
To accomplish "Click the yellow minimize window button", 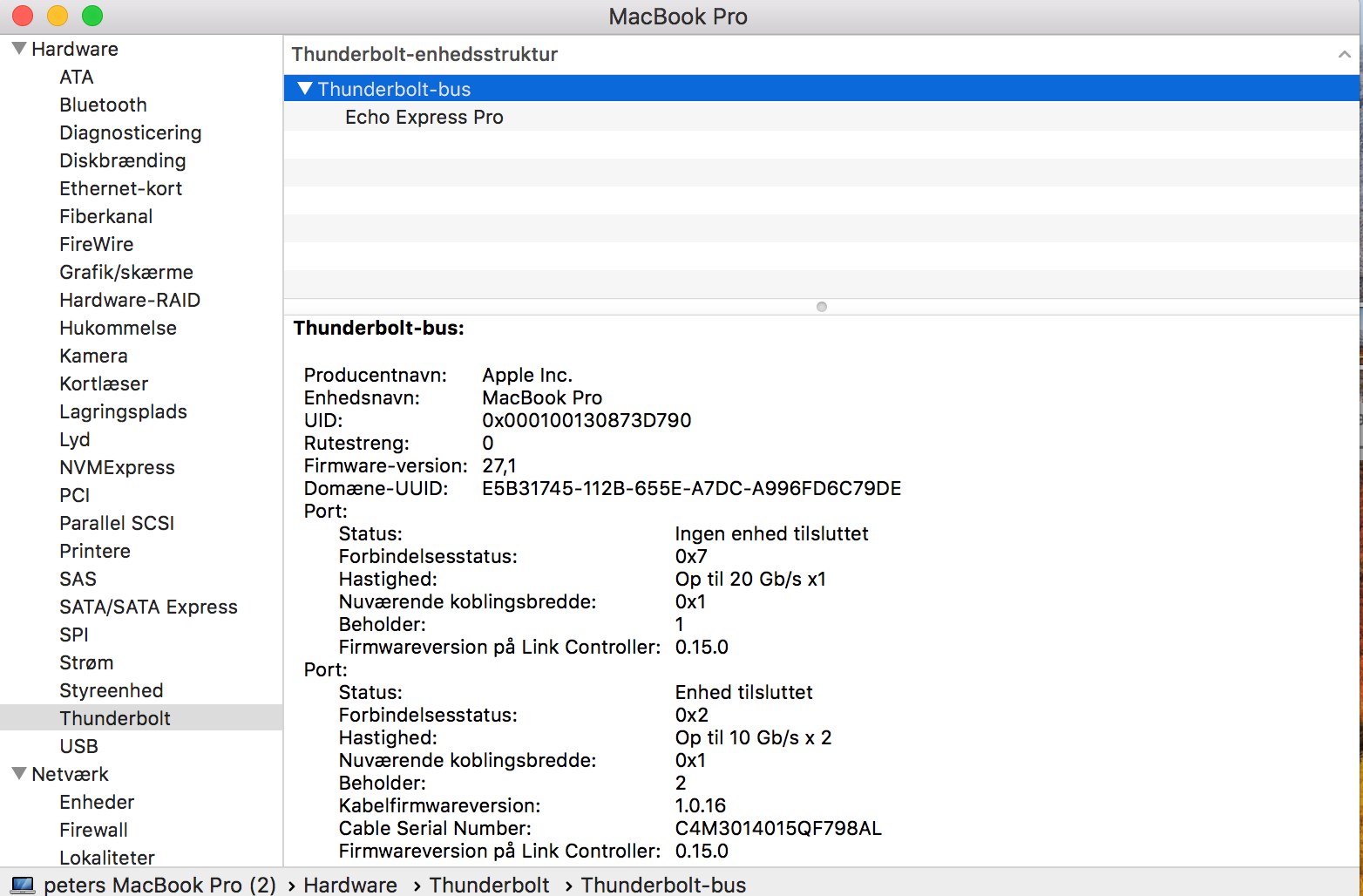I will click(x=58, y=16).
